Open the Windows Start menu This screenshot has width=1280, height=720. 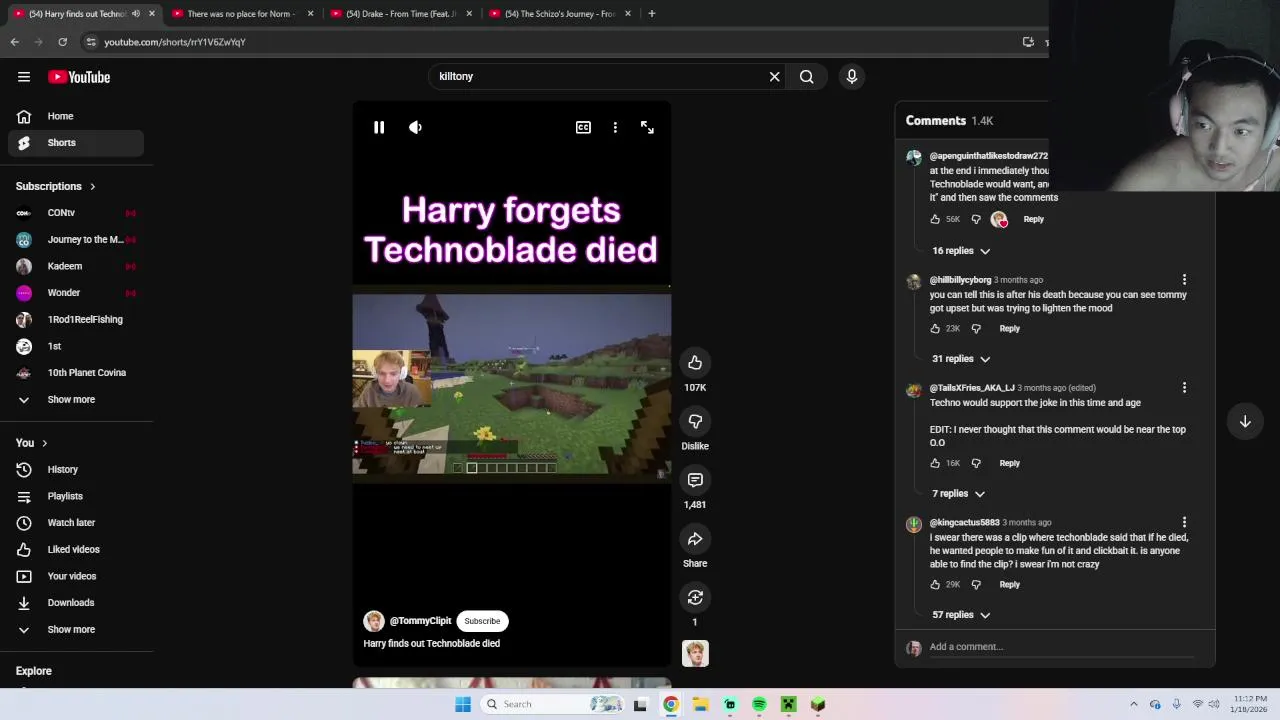(x=463, y=705)
